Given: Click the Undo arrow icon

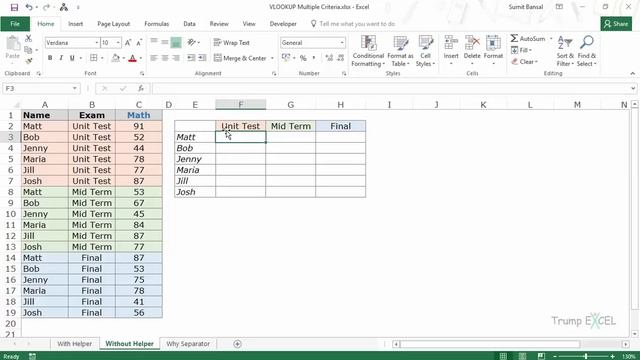Looking at the screenshot, I should (29, 7).
